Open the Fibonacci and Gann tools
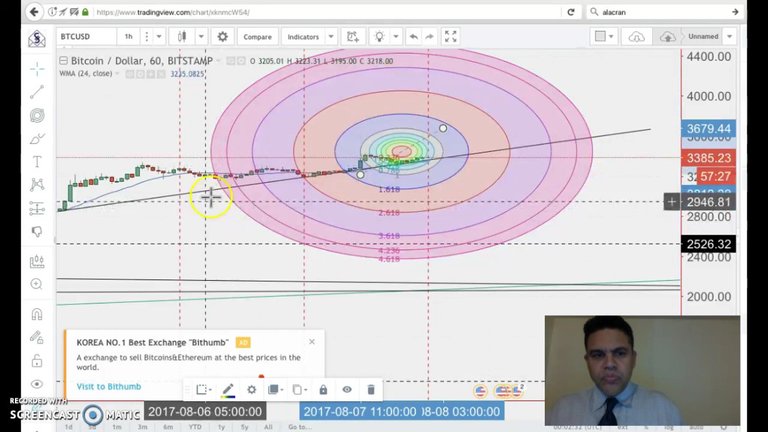This screenshot has height=432, width=768. (37, 115)
